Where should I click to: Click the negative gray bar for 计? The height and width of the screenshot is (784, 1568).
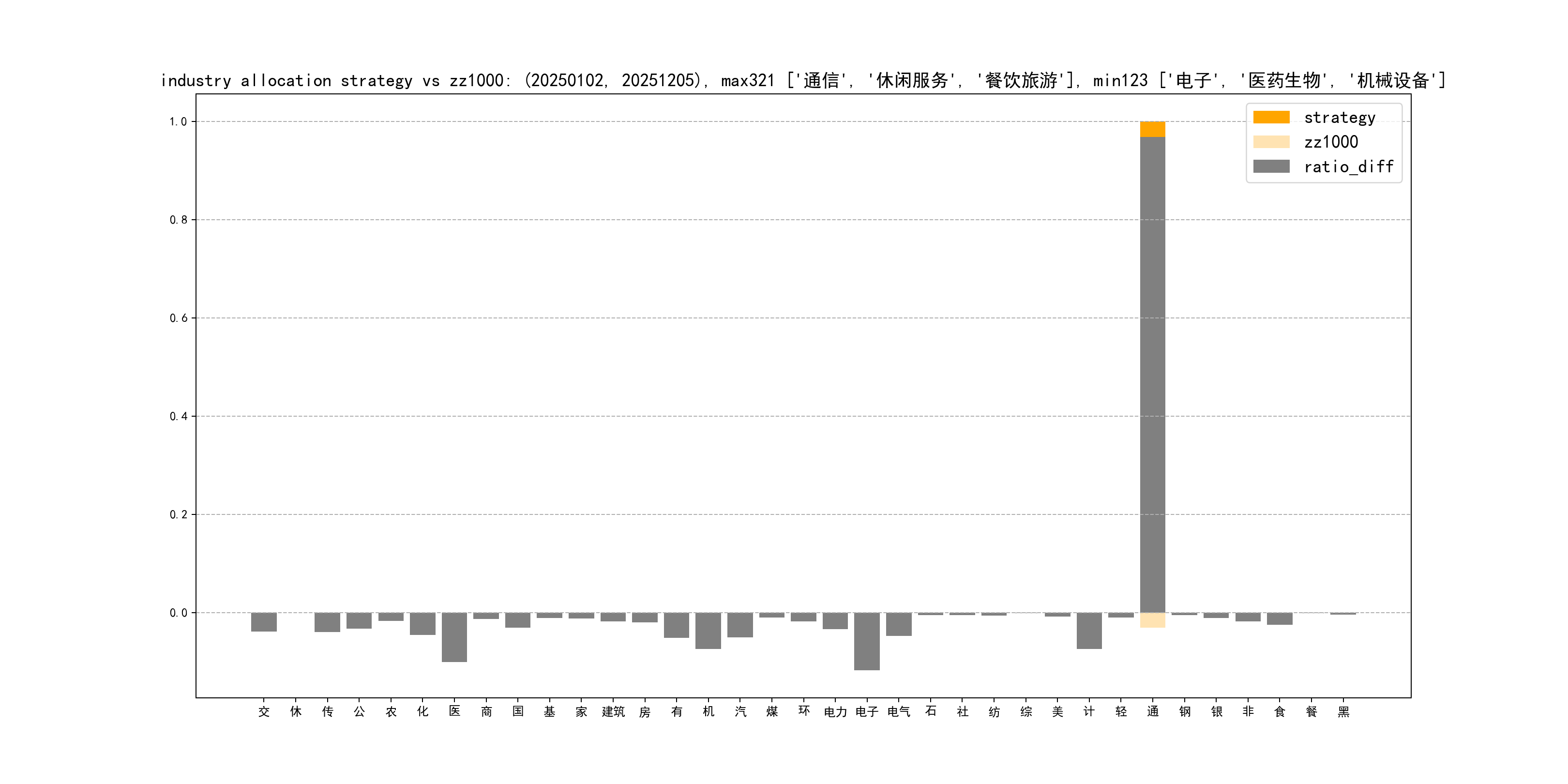pyautogui.click(x=1089, y=630)
